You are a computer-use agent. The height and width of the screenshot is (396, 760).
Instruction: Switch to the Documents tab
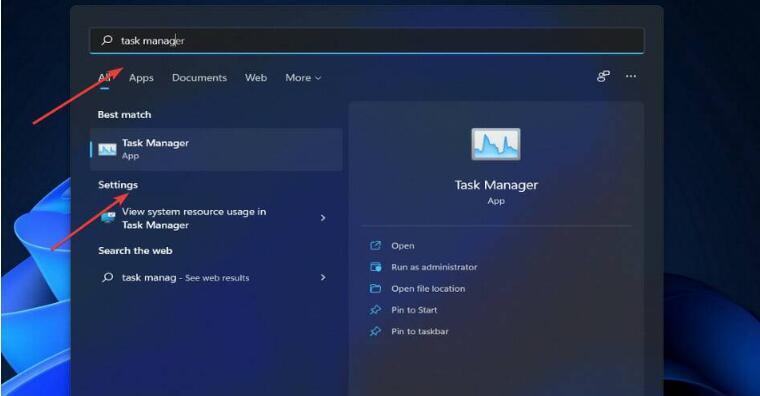(x=199, y=78)
